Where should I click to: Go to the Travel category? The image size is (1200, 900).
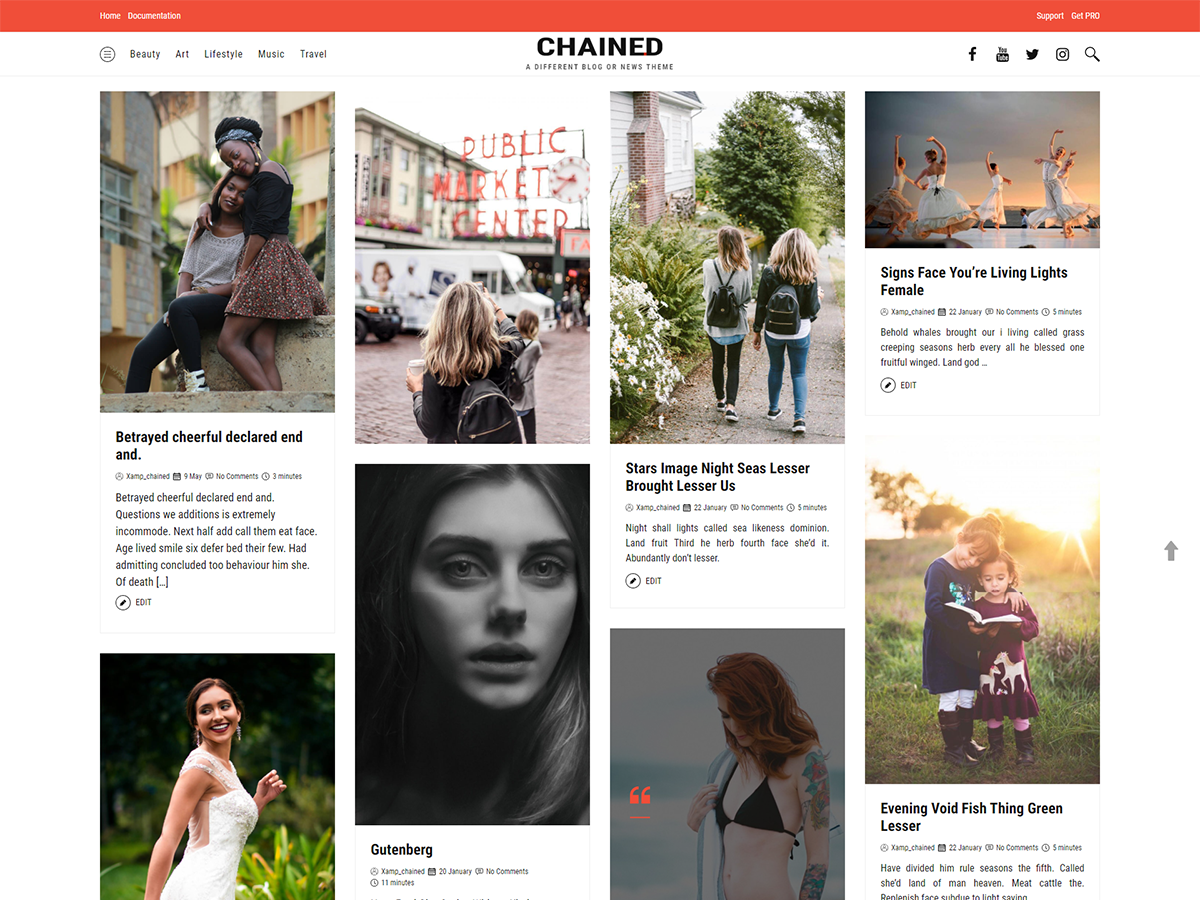pos(313,54)
